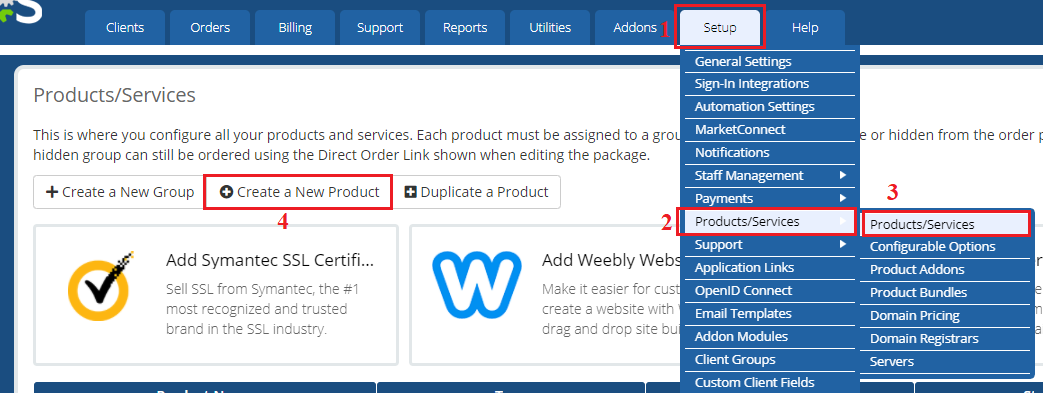Select Products/Services in the submenu

[946, 224]
